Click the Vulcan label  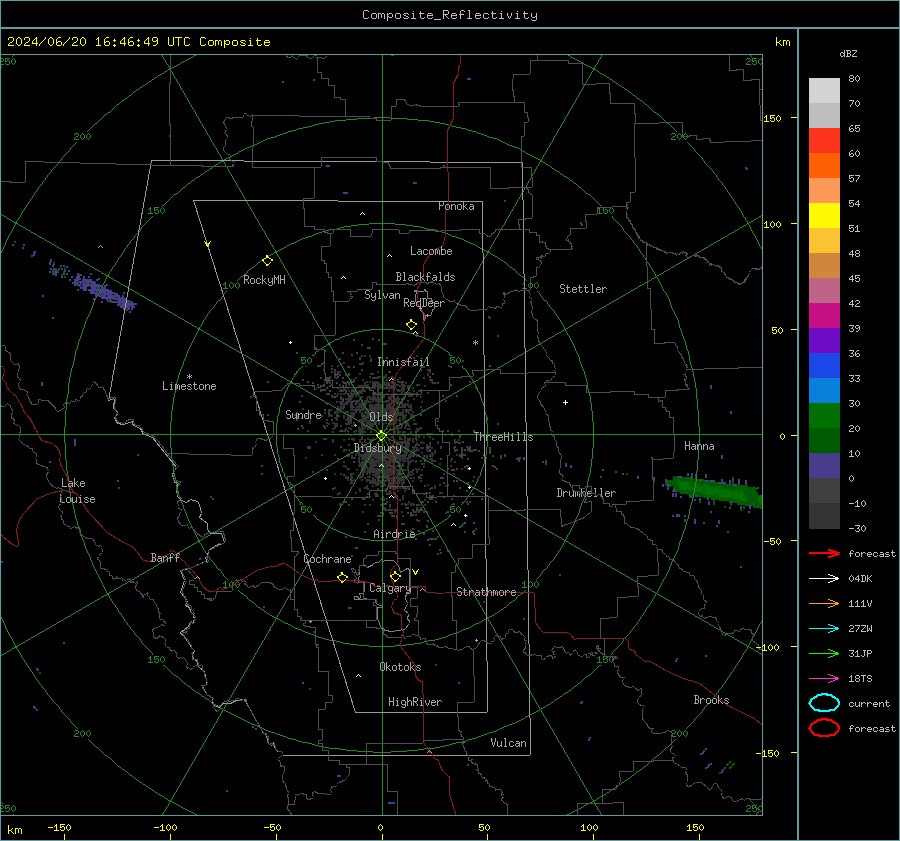tap(508, 743)
